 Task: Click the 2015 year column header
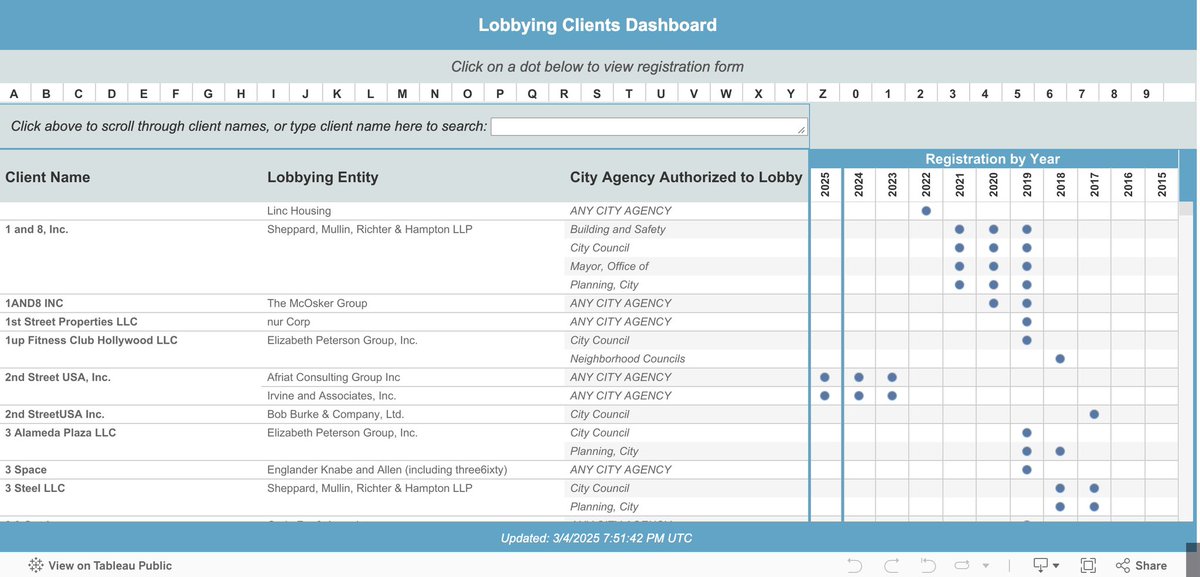click(x=1162, y=185)
